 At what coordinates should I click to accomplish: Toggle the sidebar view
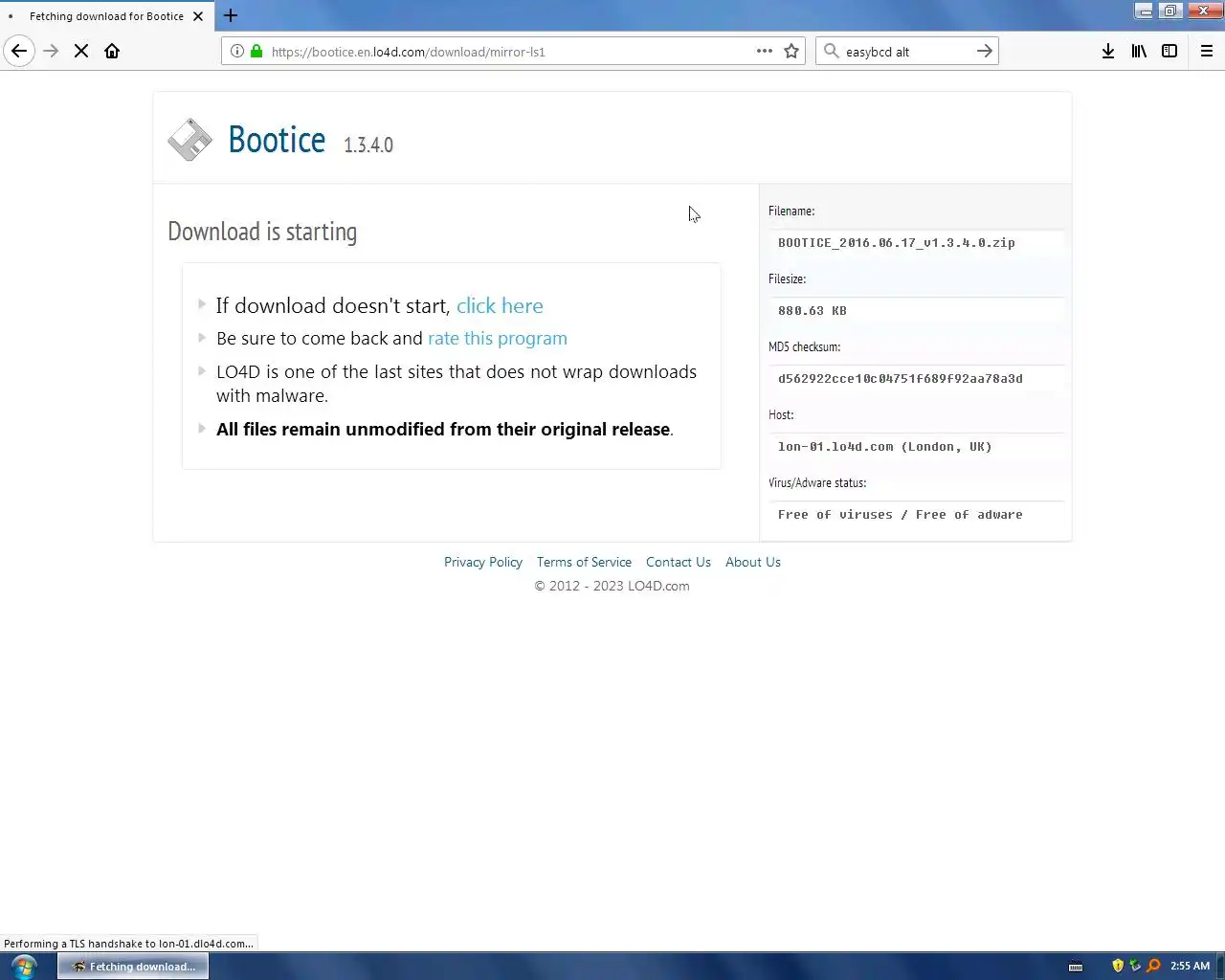click(1169, 52)
